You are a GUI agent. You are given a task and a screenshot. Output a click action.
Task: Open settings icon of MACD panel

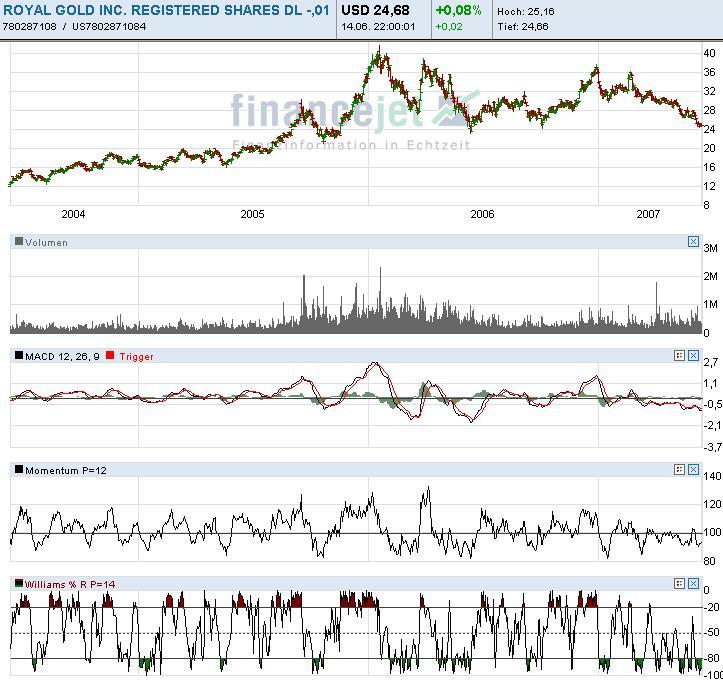tap(679, 356)
